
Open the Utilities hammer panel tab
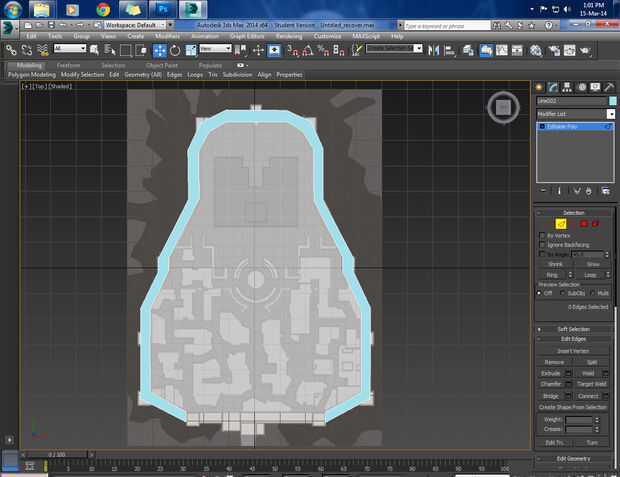coord(608,87)
